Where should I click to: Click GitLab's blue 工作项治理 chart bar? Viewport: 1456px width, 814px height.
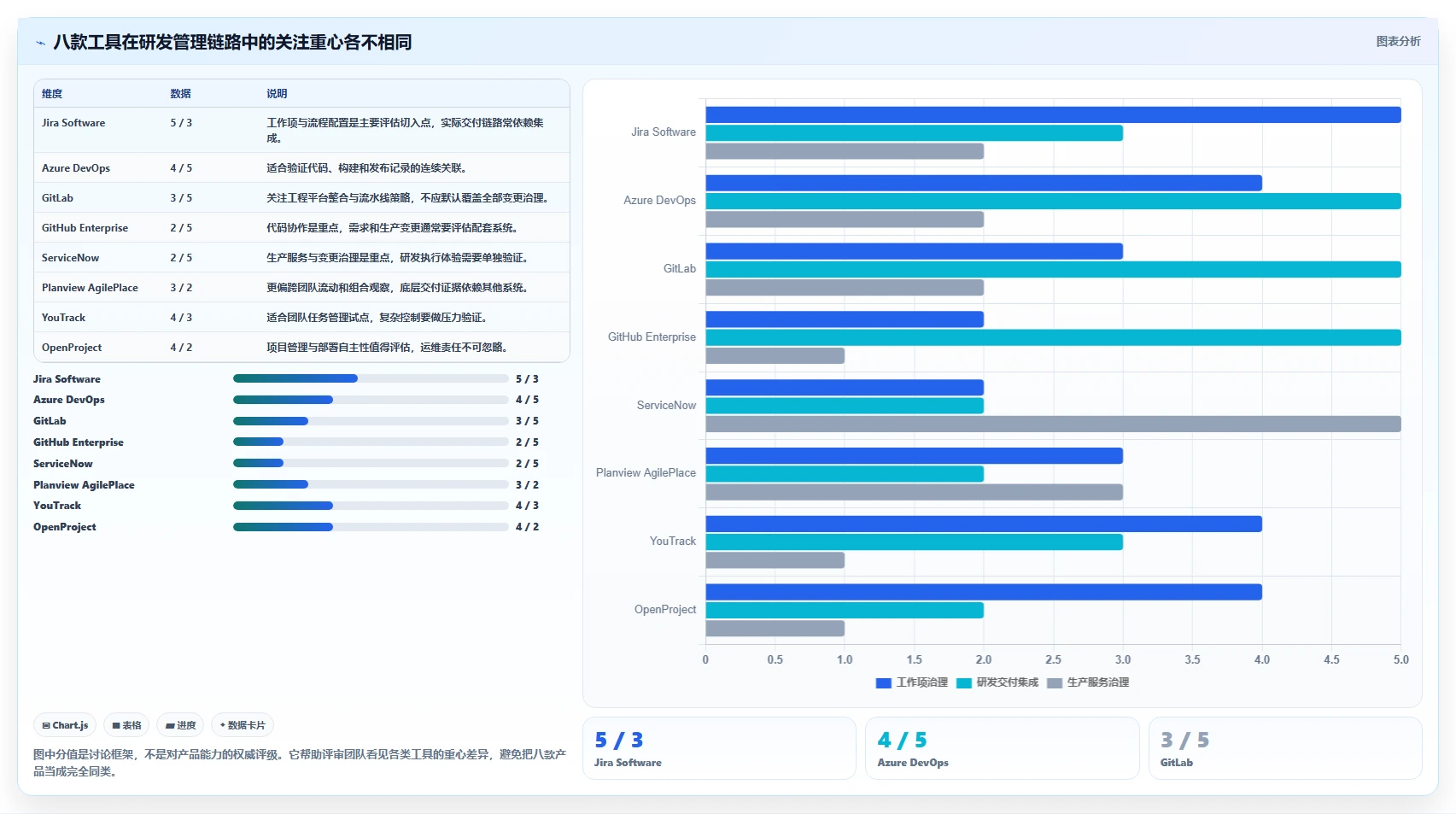click(x=915, y=251)
